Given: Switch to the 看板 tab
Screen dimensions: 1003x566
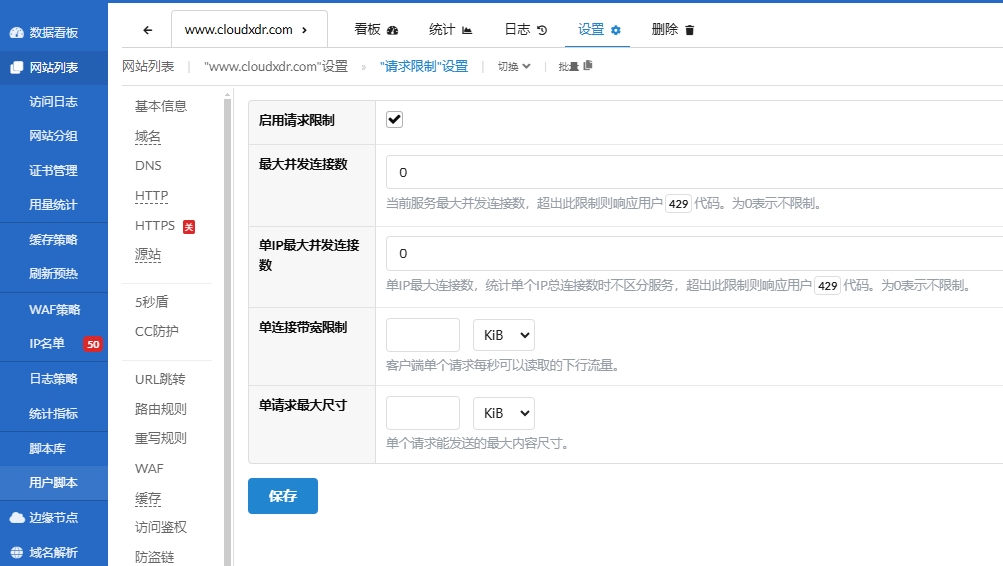Looking at the screenshot, I should [376, 30].
